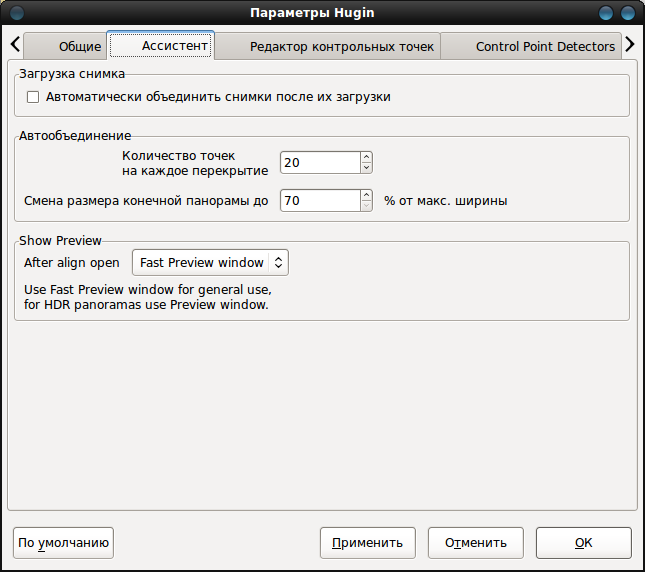Click the Смена размера конечной панорамы до label

(146, 201)
